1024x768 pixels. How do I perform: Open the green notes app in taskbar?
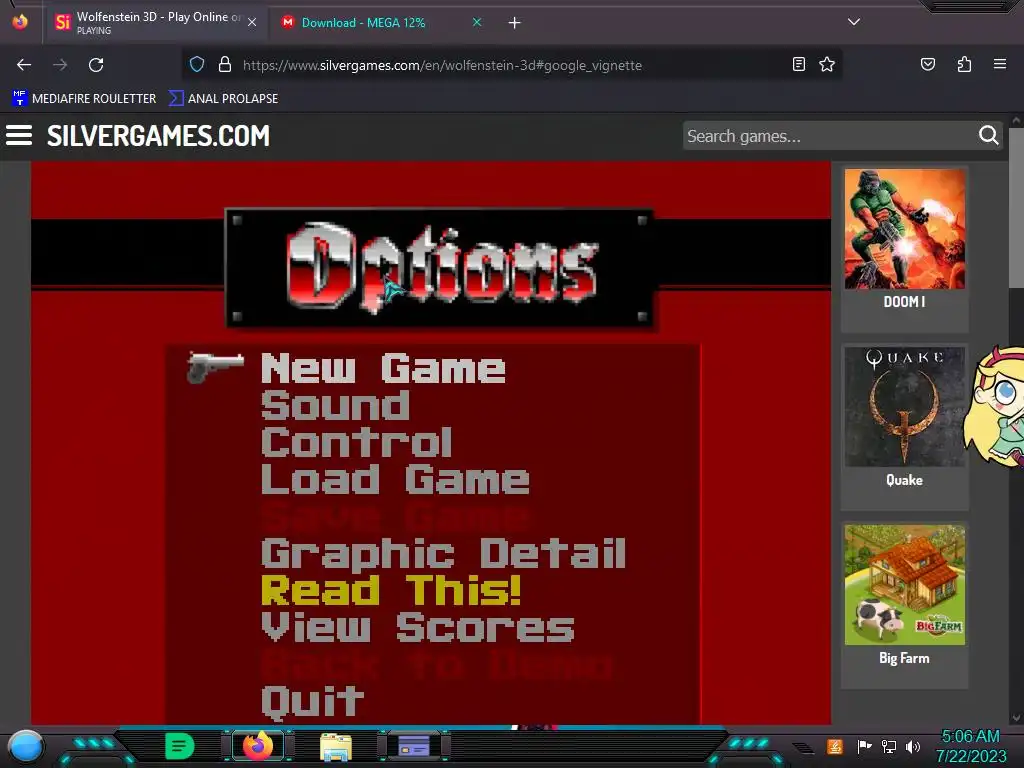180,746
